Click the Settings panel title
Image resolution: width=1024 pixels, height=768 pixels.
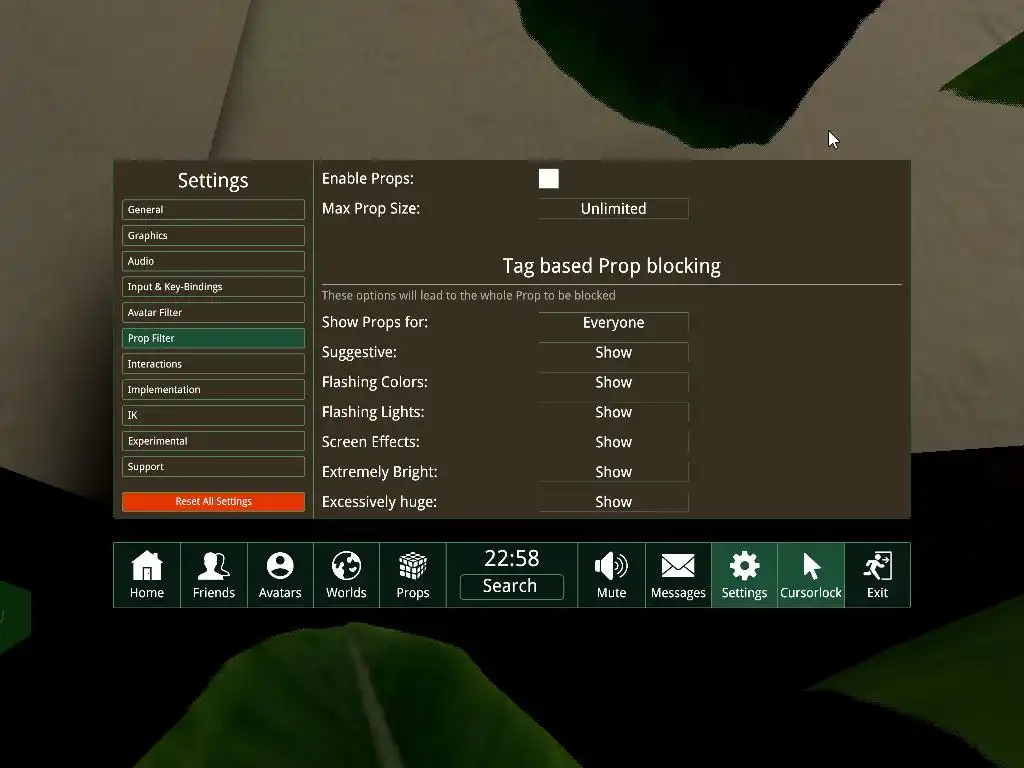[x=213, y=180]
